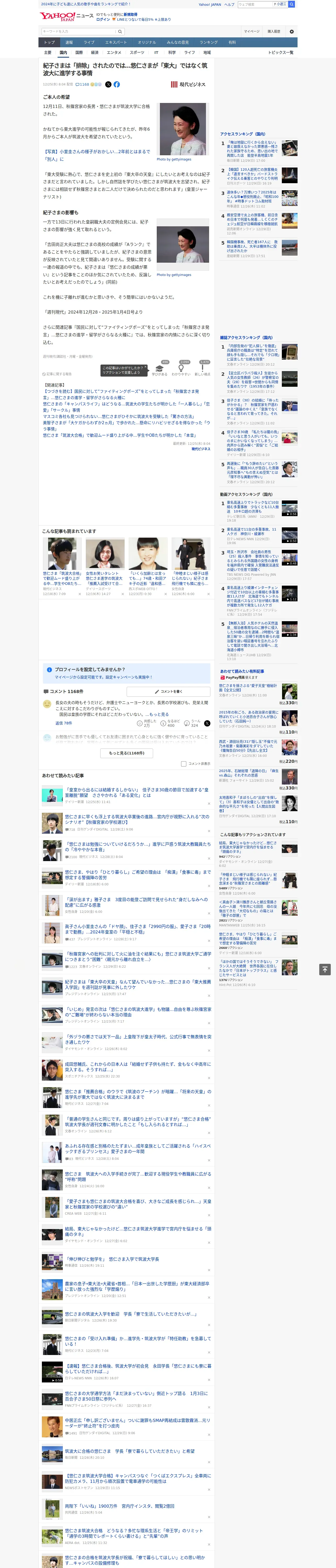Open the トピックス一覧 link
Viewport: 336px width, 1568px height.
tap(281, 52)
